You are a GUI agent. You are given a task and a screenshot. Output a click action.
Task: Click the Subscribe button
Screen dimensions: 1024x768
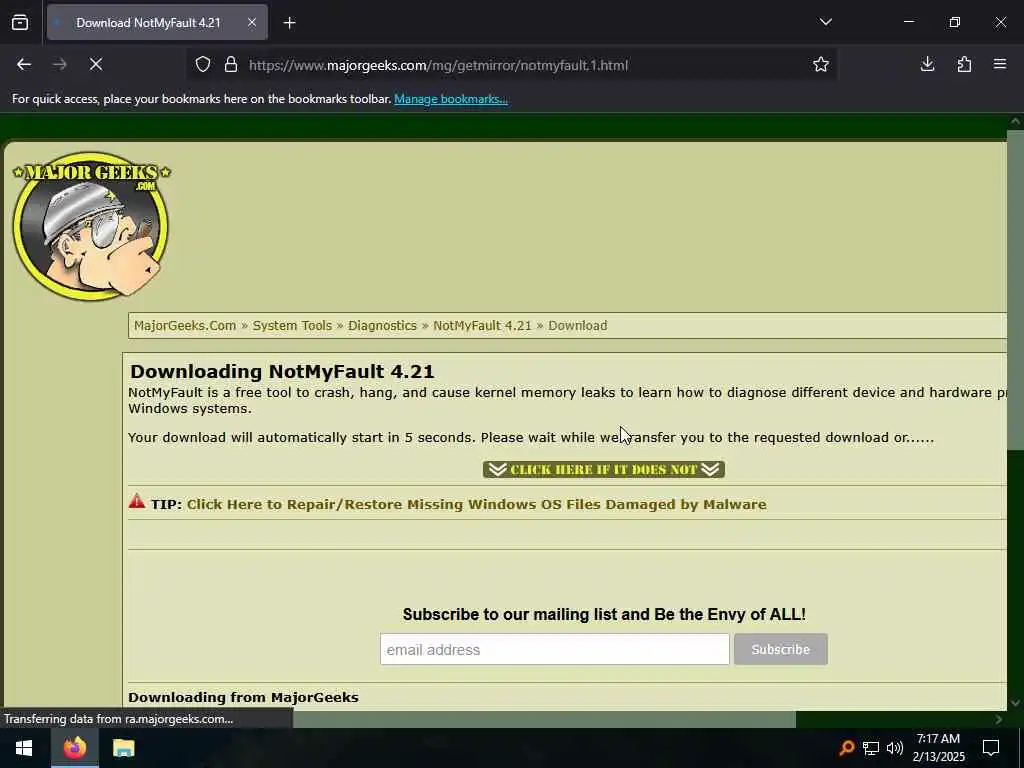pyautogui.click(x=780, y=649)
